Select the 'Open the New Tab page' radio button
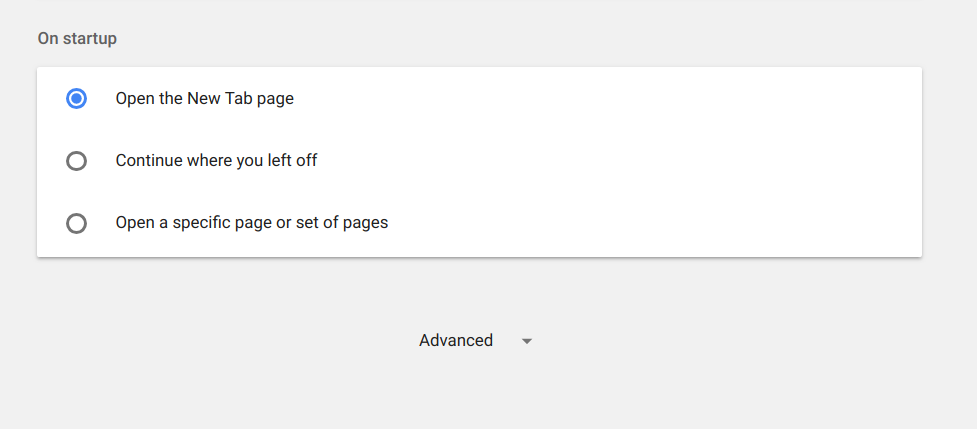977x429 pixels. point(76,99)
